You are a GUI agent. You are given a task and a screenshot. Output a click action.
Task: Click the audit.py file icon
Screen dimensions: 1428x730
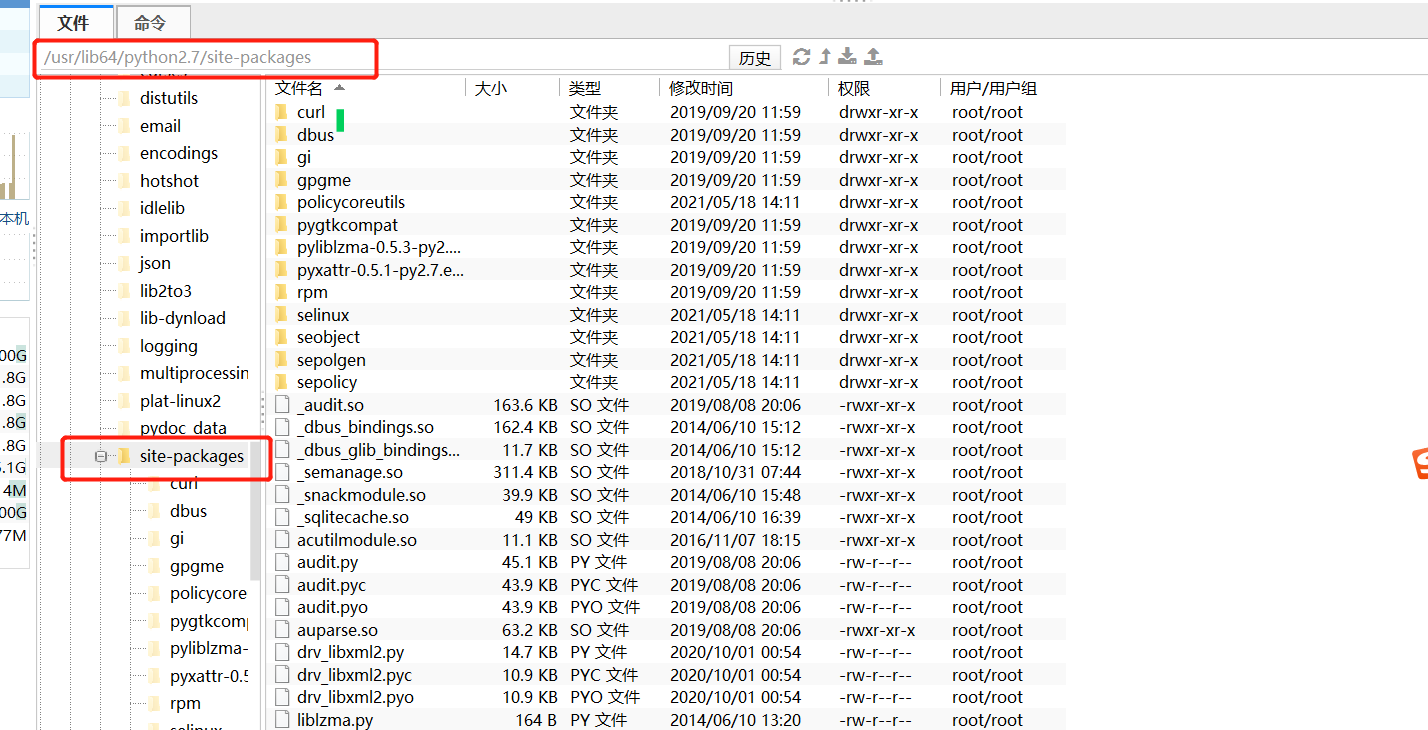(282, 561)
